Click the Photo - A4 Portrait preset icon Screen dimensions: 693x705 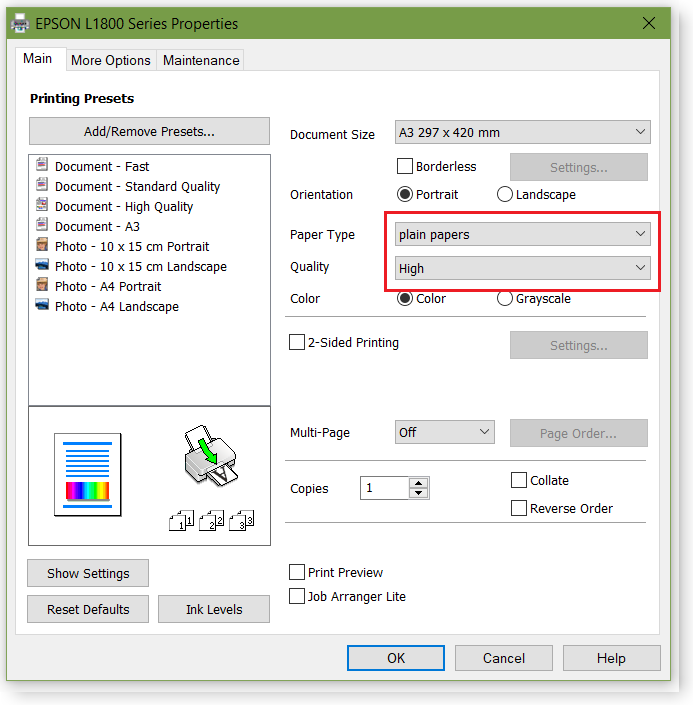pos(42,285)
